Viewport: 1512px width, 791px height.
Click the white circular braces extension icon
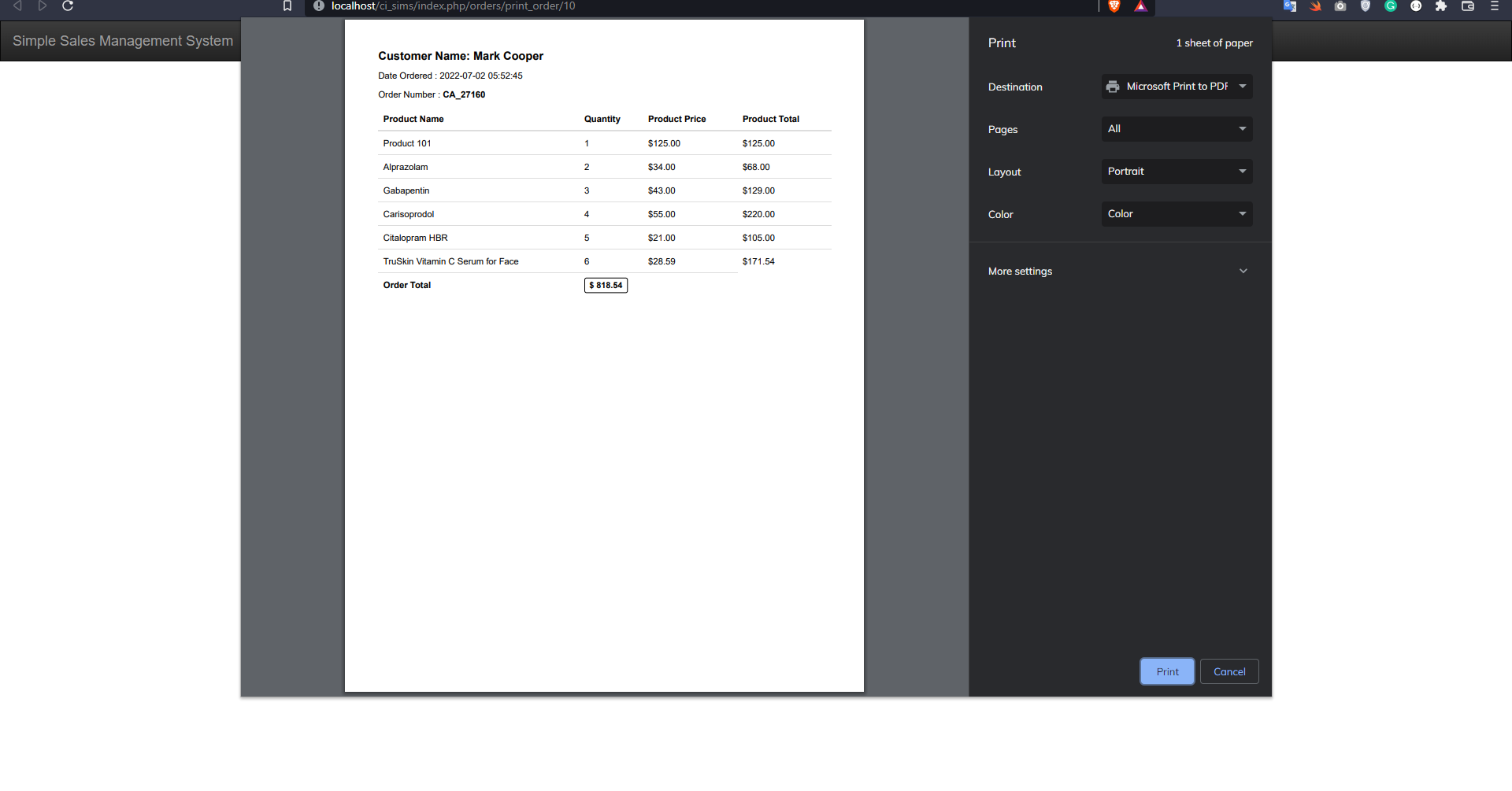tap(1416, 6)
